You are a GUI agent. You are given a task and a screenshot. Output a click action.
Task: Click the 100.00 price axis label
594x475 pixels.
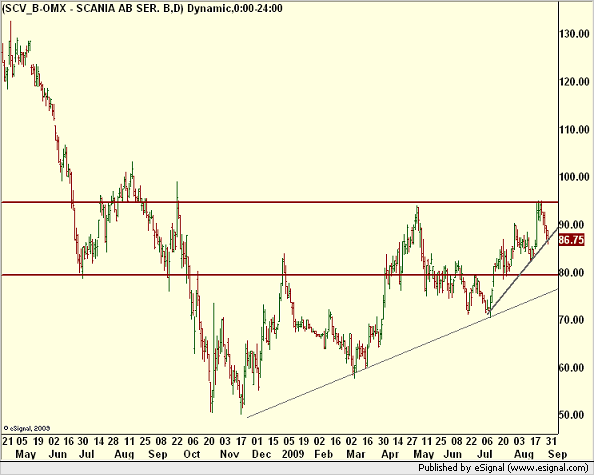coord(574,177)
